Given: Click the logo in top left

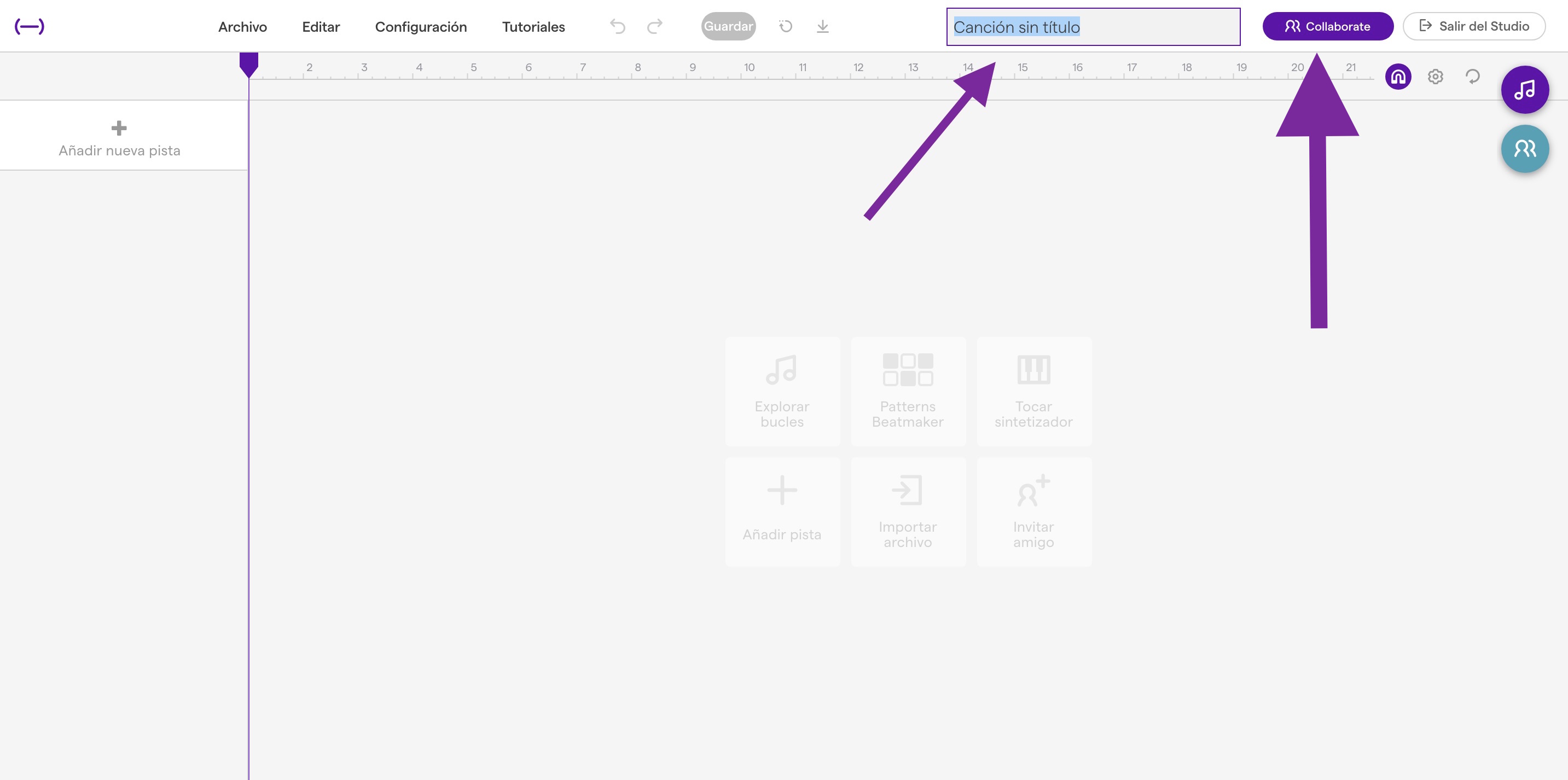Looking at the screenshot, I should [x=29, y=26].
